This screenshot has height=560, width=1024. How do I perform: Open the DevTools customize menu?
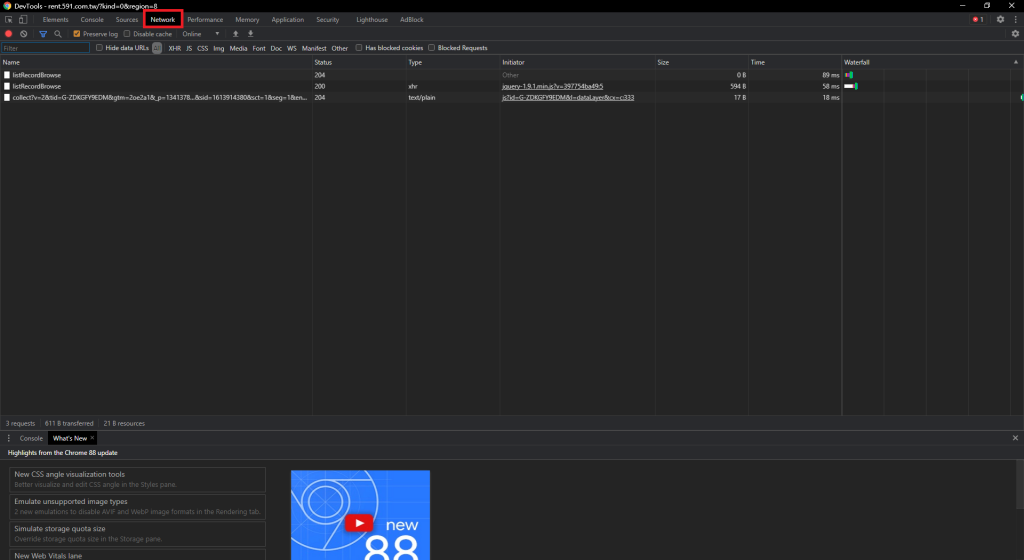click(1016, 20)
